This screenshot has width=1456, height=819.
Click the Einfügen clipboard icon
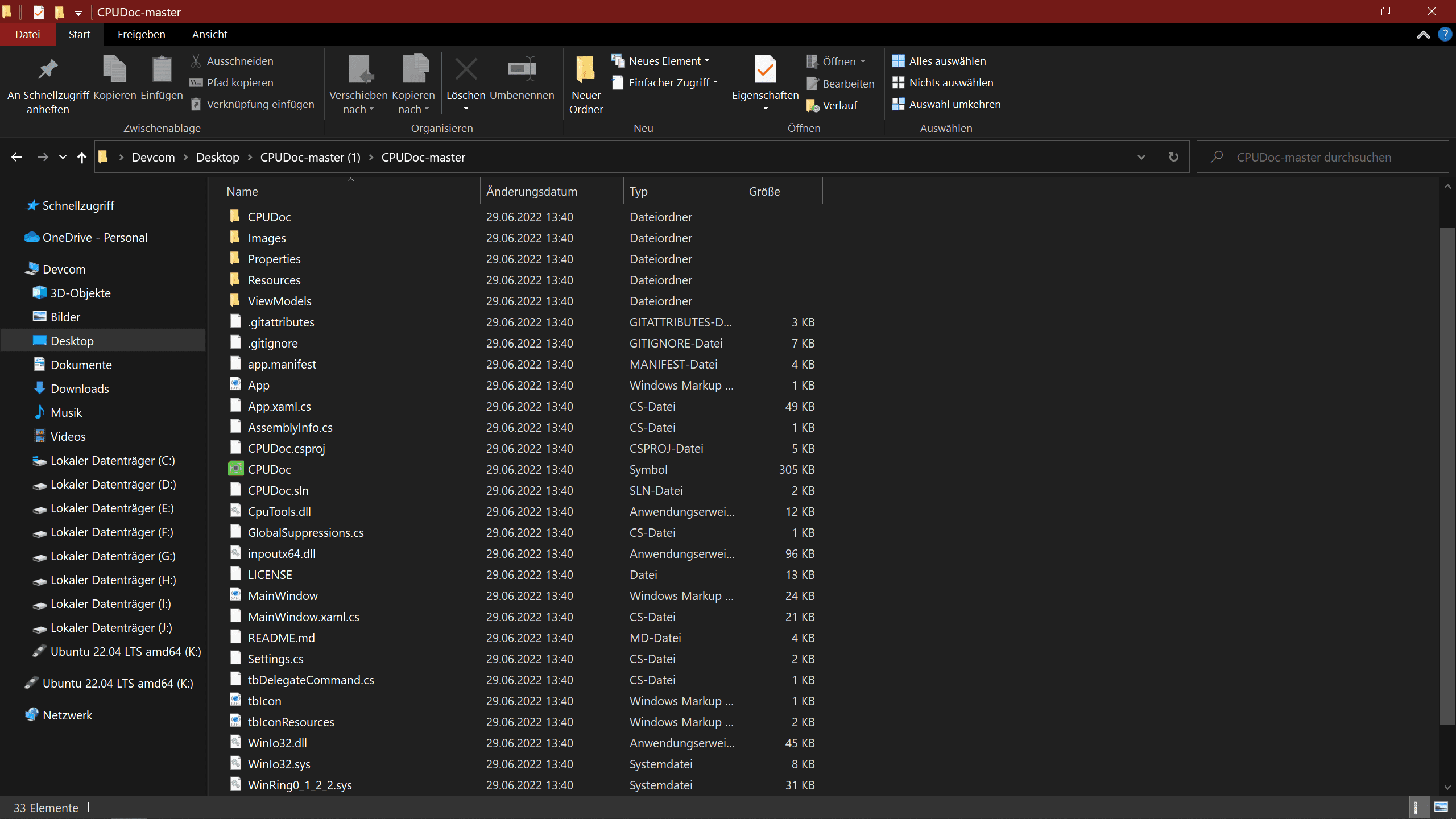click(162, 70)
